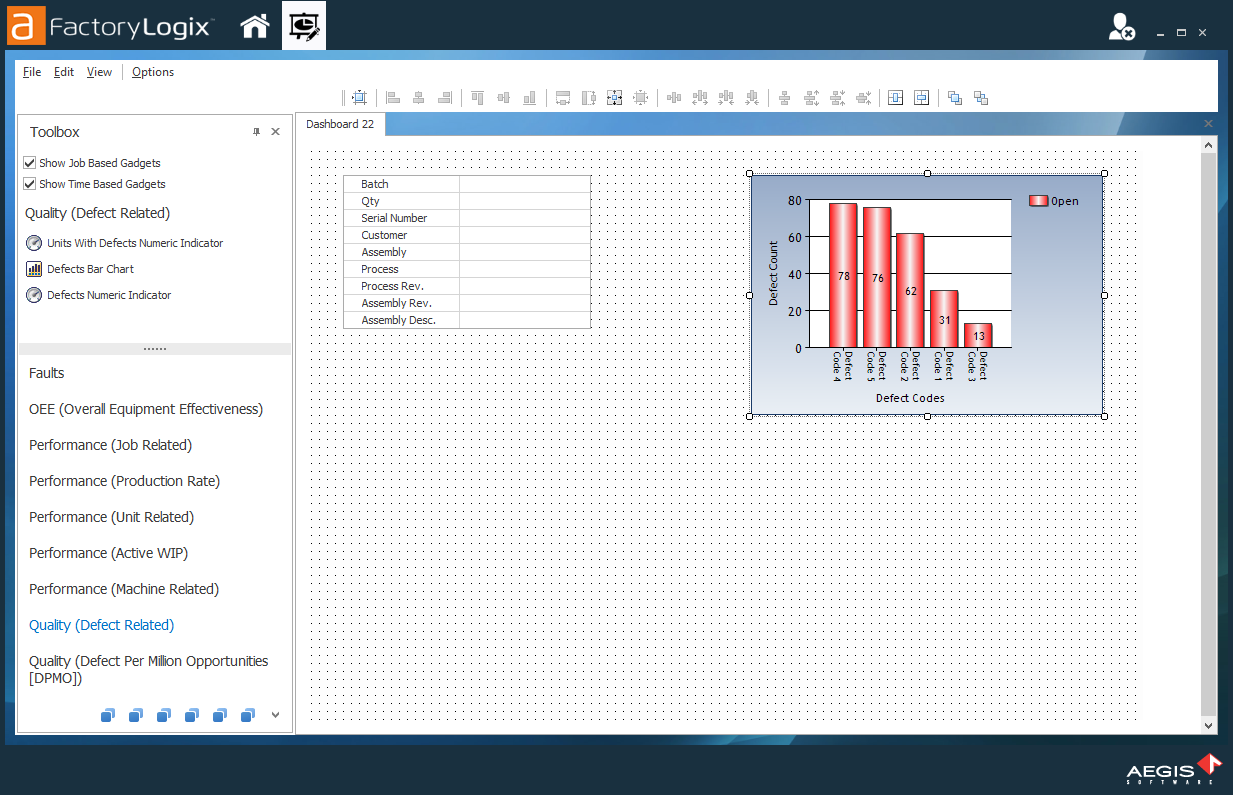The height and width of the screenshot is (795, 1233).
Task: Expand the OEE (Overall Equipment Effectiveness) category
Action: (146, 409)
